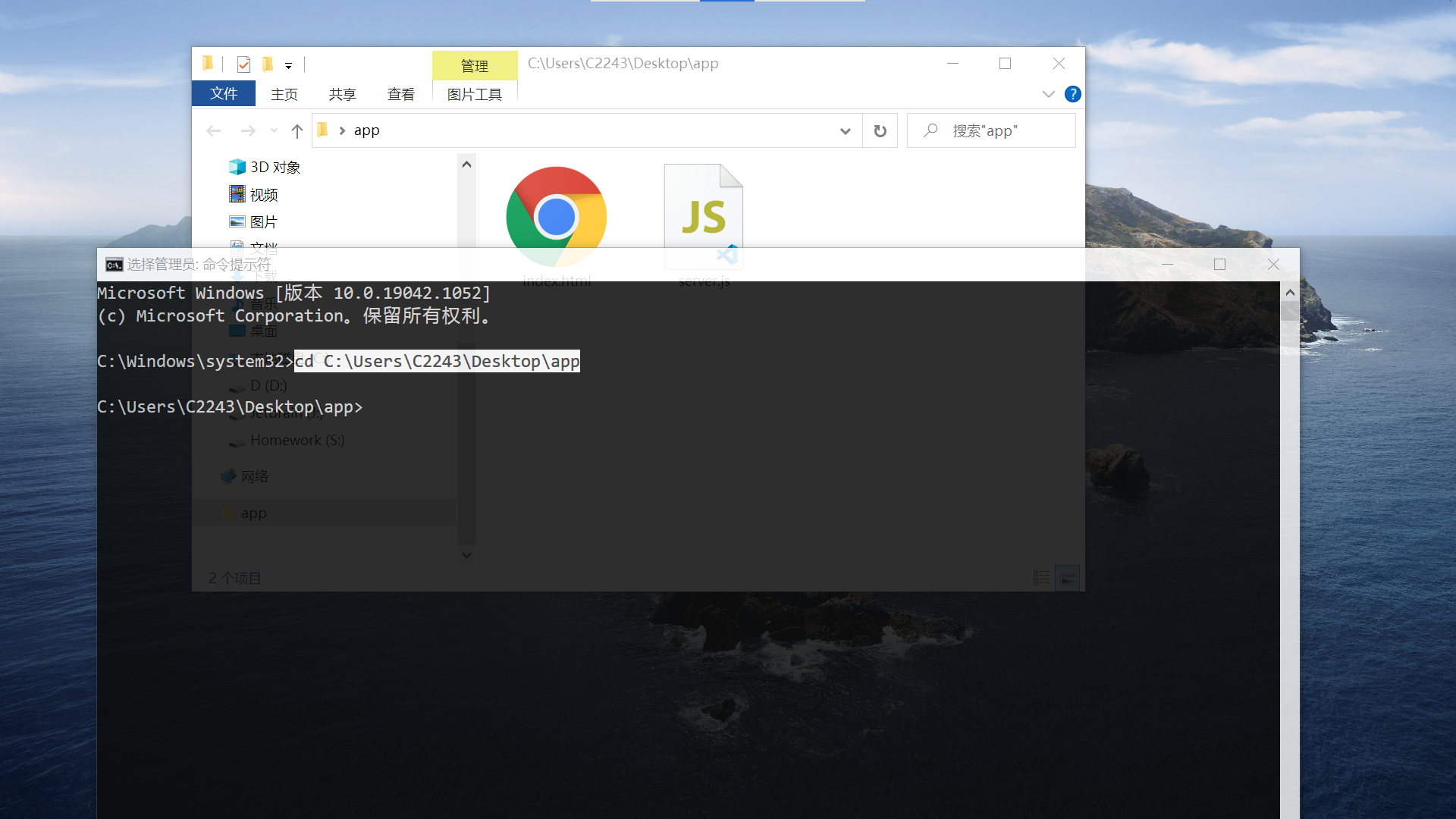Select the index.html Chrome file thumbnail
The width and height of the screenshot is (1456, 819).
pyautogui.click(x=556, y=216)
